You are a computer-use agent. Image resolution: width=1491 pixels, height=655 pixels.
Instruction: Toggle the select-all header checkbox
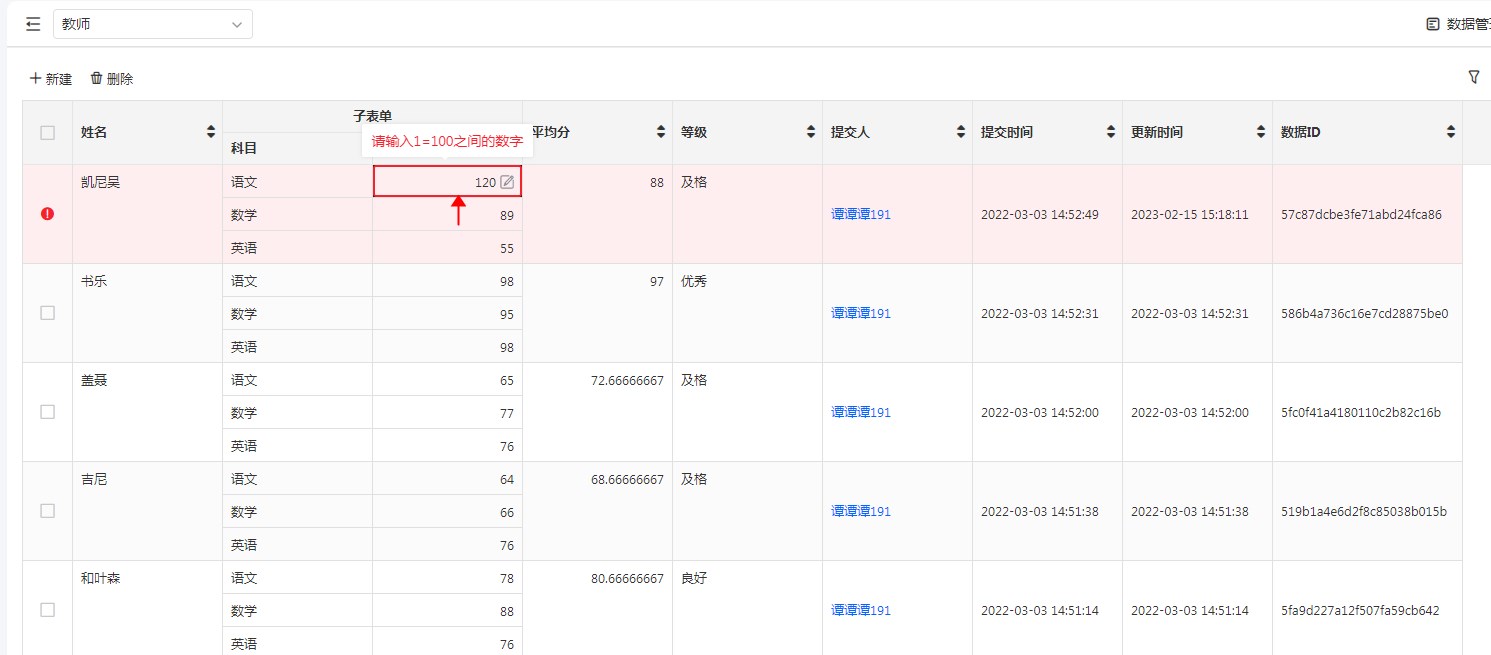coord(47,132)
